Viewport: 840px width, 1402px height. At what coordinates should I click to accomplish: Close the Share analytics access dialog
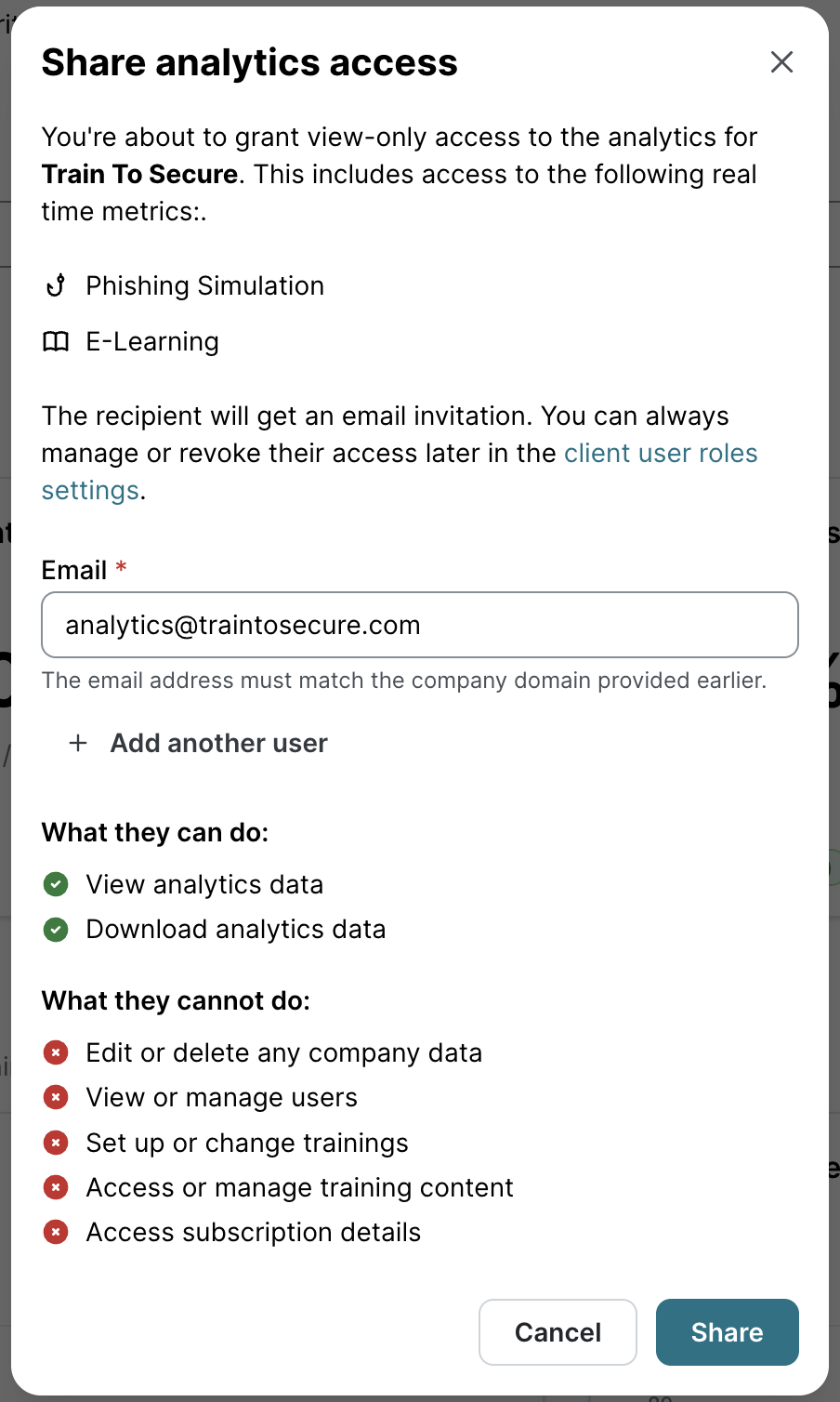click(x=781, y=62)
